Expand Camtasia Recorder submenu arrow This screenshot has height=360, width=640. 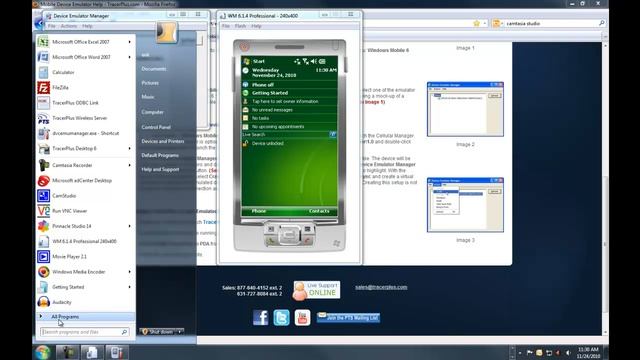[130, 165]
